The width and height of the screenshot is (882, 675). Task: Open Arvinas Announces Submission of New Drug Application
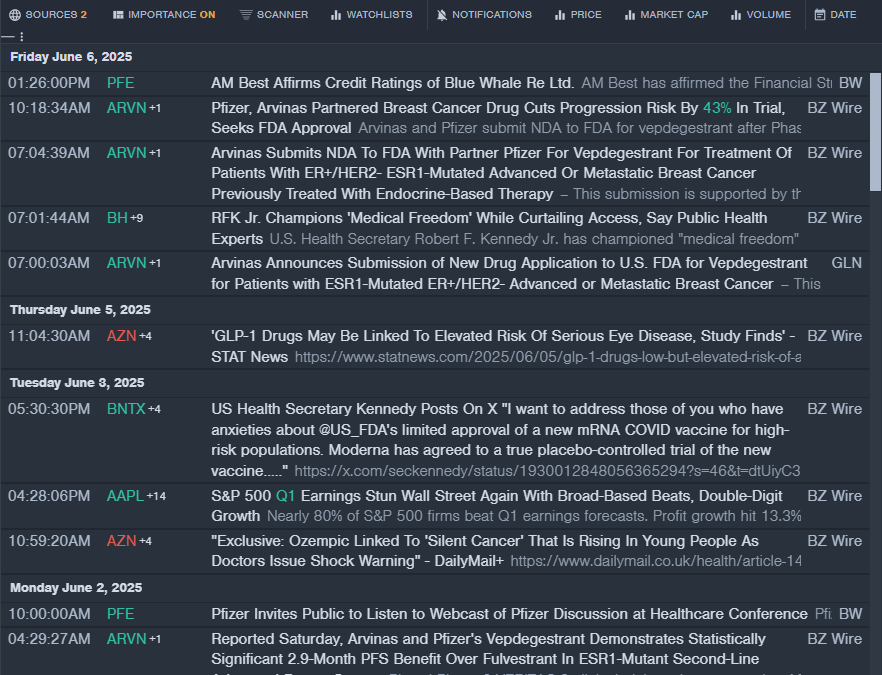click(x=510, y=273)
